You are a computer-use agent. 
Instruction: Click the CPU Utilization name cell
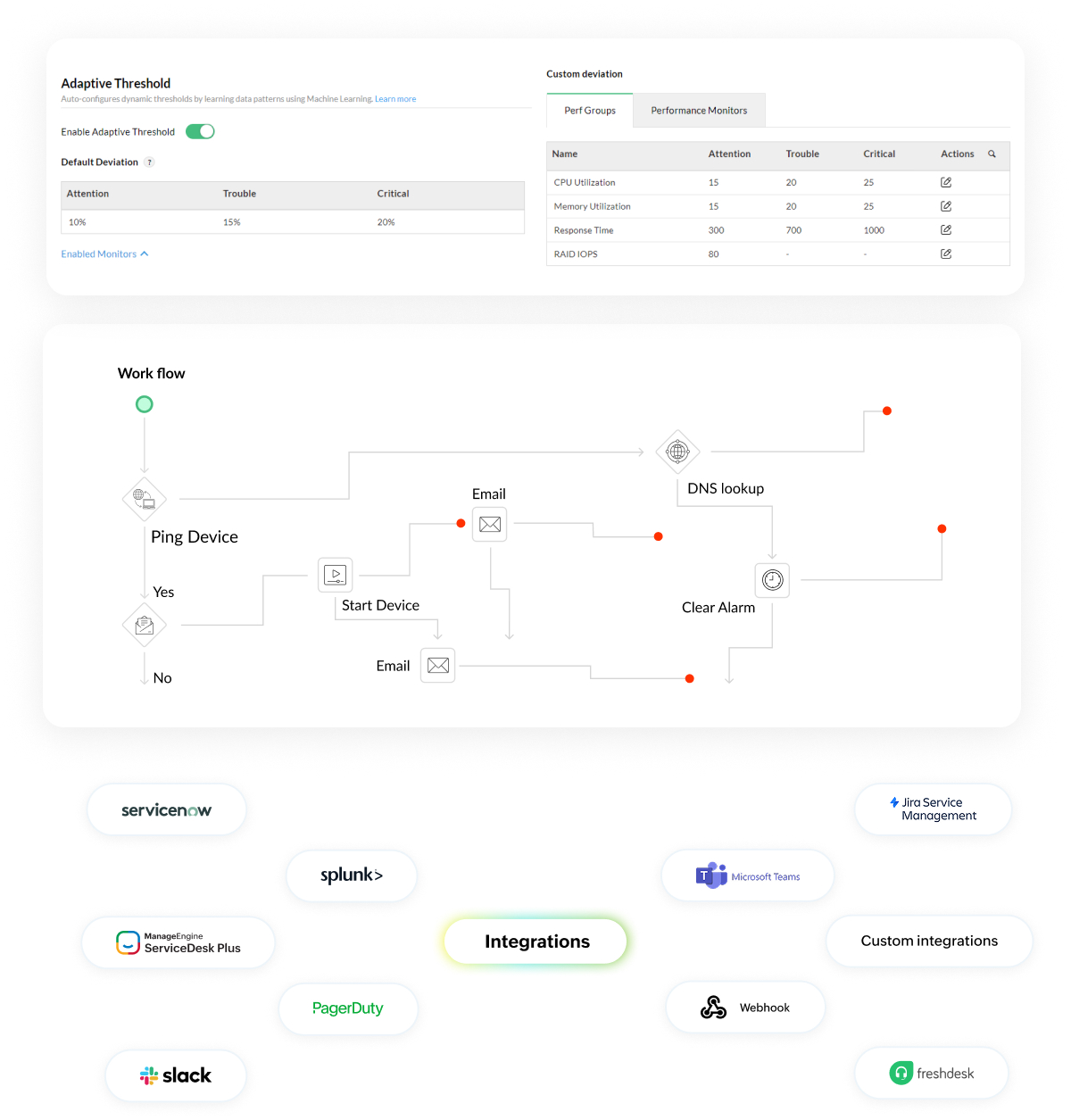click(585, 182)
